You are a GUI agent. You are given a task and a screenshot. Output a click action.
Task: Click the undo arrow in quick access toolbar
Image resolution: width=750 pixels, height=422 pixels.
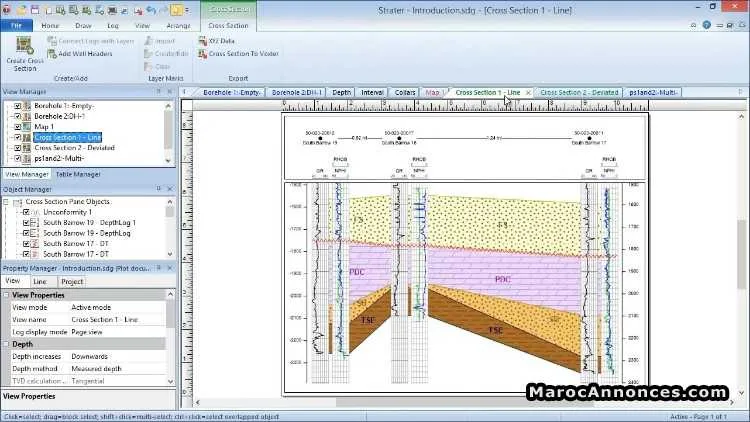pos(152,10)
